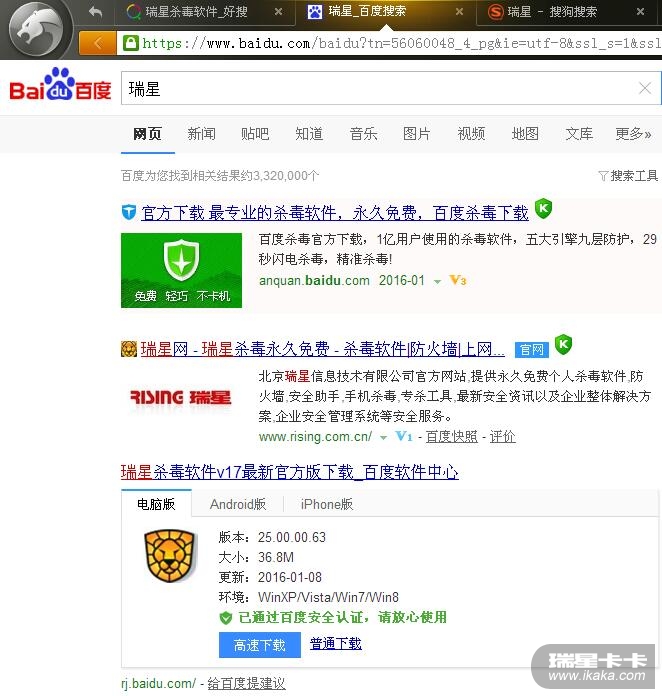Click the V1 credibility badge

[404, 437]
